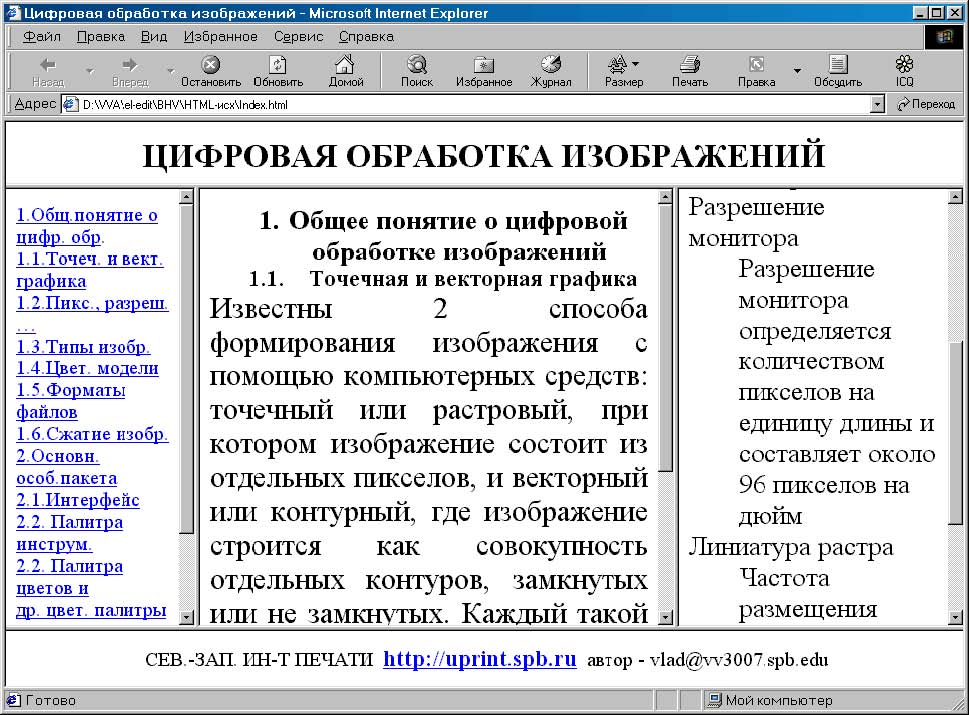Viewport: 969px width, 715px height.
Task: Click the Windows logo throbber icon
Action: click(944, 37)
